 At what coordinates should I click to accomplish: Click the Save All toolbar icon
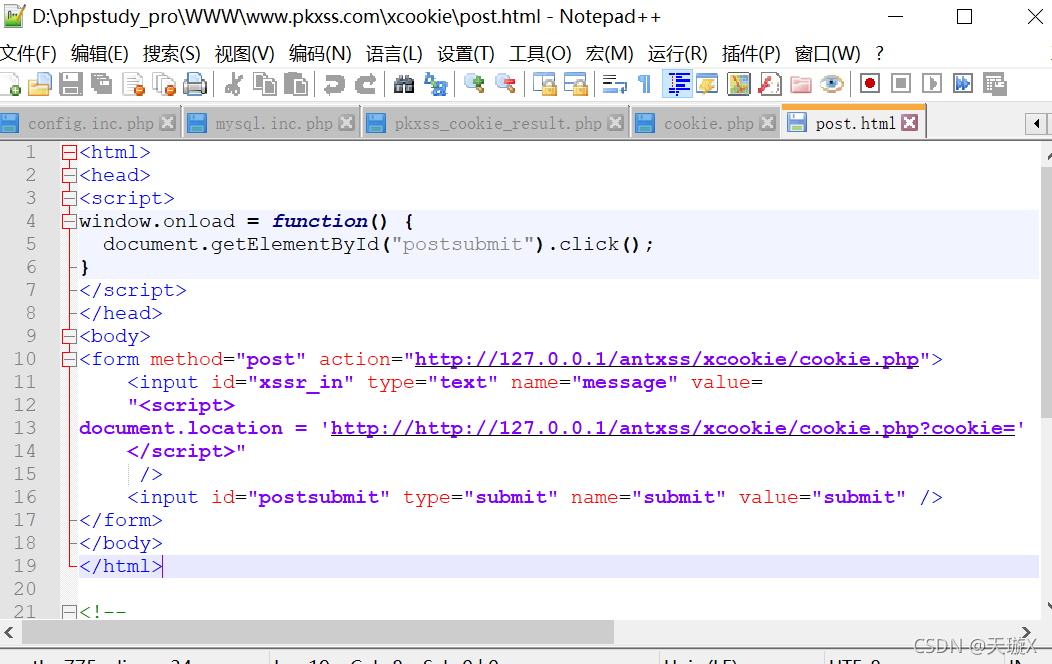(x=101, y=85)
